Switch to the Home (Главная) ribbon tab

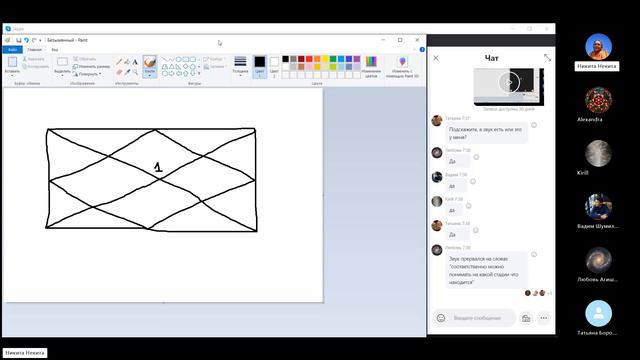pos(35,50)
